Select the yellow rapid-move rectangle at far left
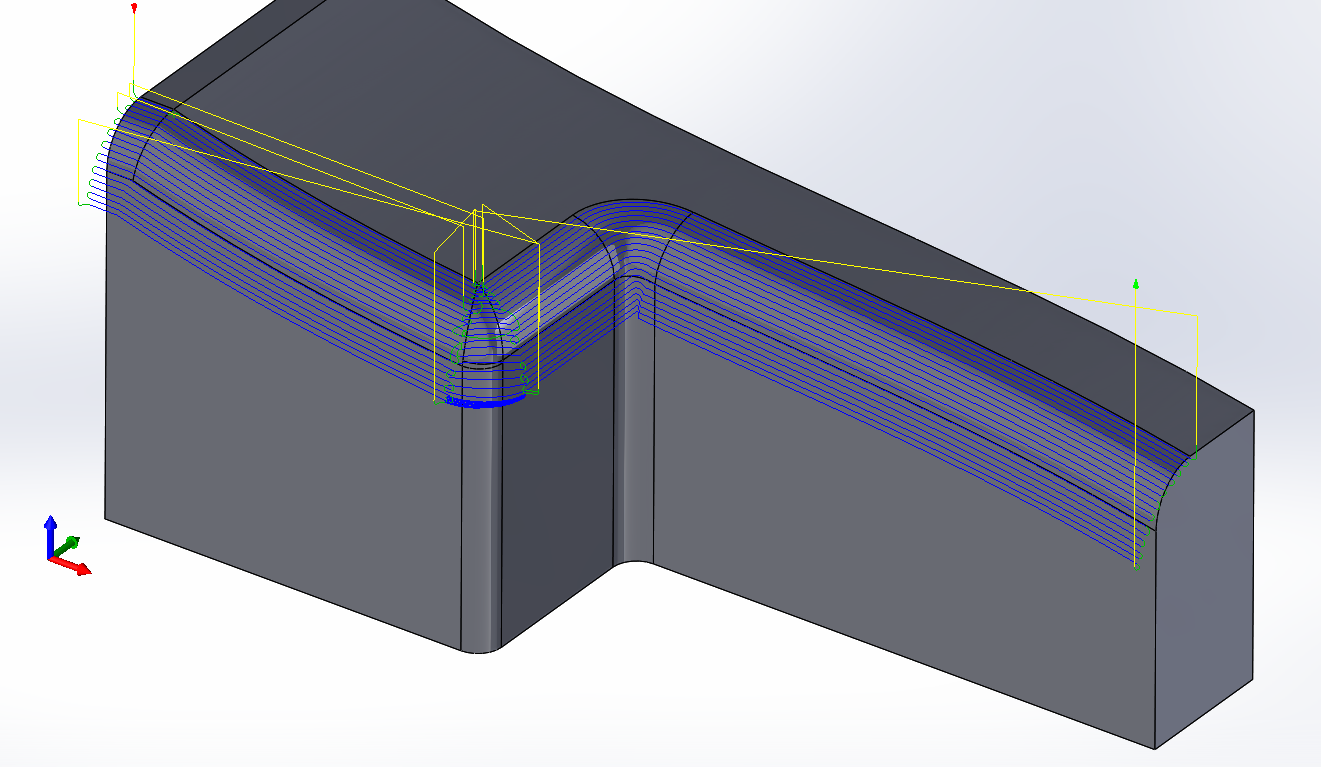Screen dimensions: 1321x767 point(79,160)
